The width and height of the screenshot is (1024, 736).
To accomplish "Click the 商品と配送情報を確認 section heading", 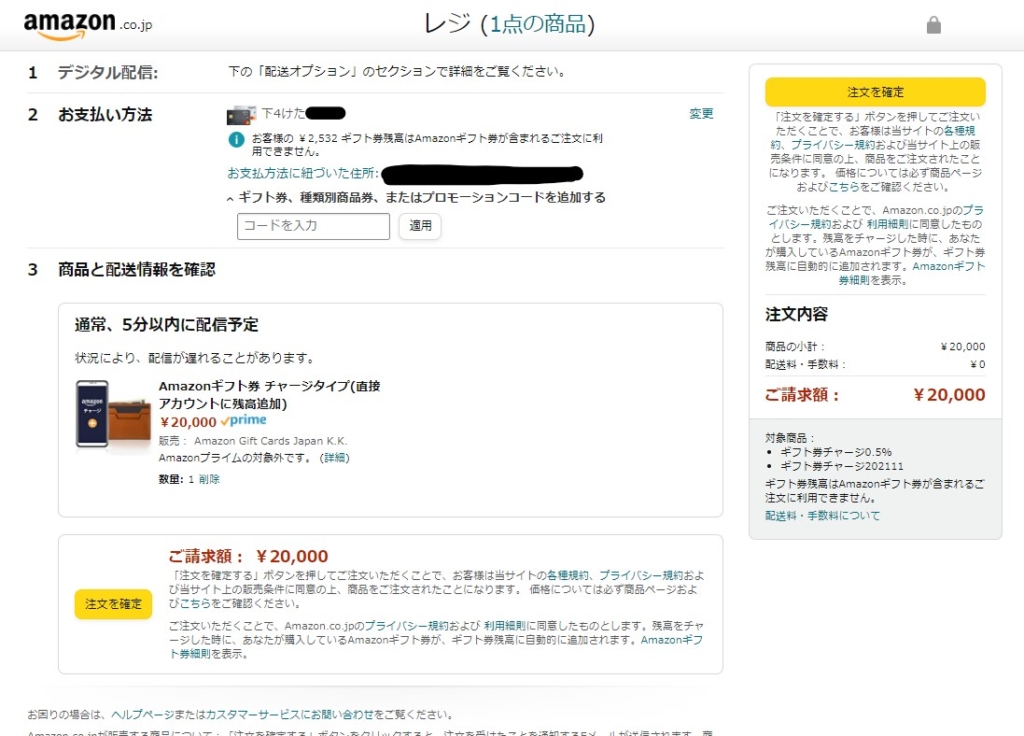I will (x=136, y=270).
